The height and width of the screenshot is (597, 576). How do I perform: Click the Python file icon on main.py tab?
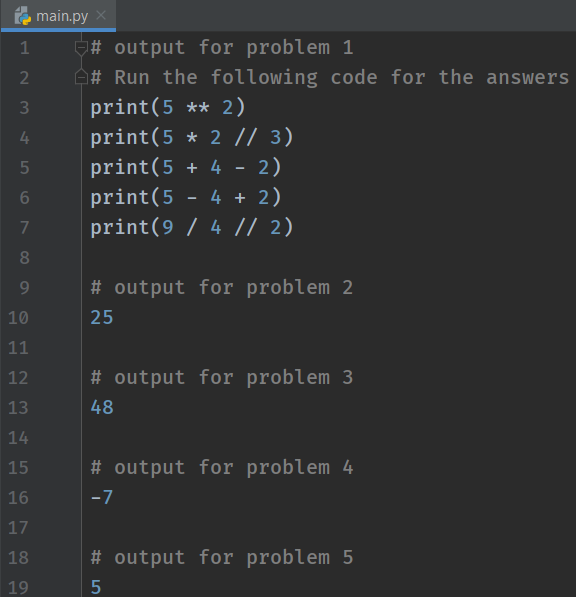(22, 16)
